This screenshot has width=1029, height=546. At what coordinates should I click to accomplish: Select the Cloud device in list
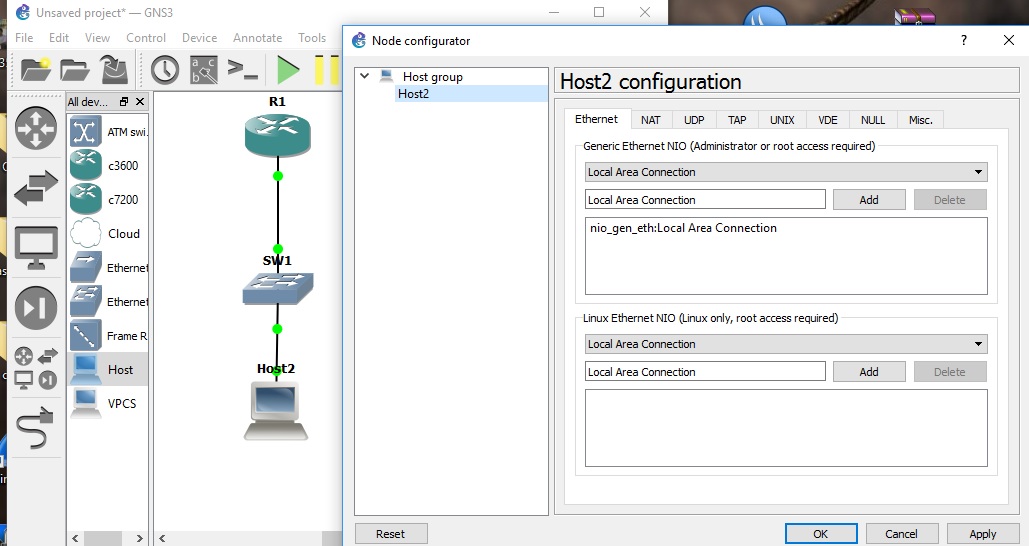(x=109, y=234)
